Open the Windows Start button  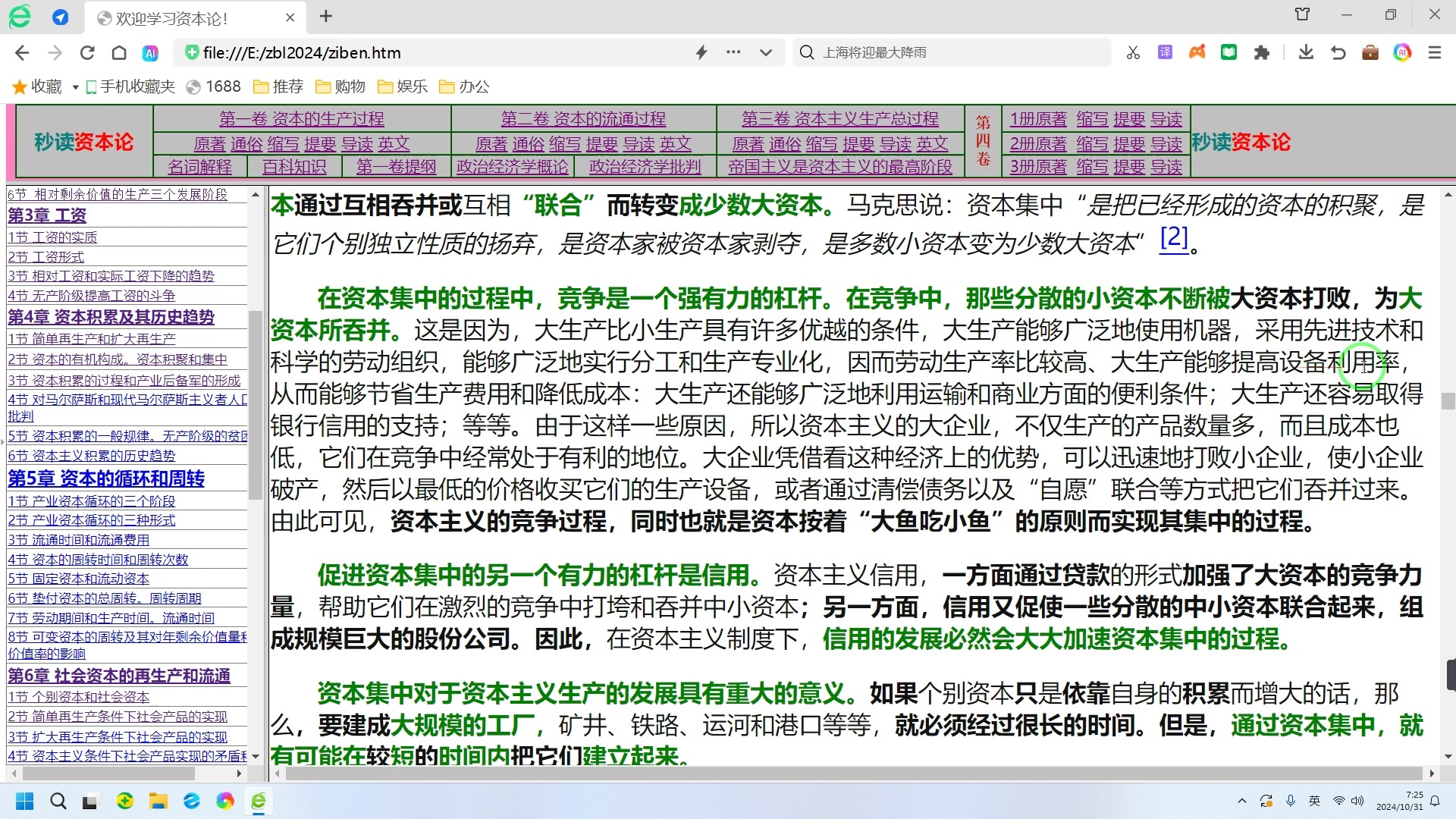pos(24,801)
